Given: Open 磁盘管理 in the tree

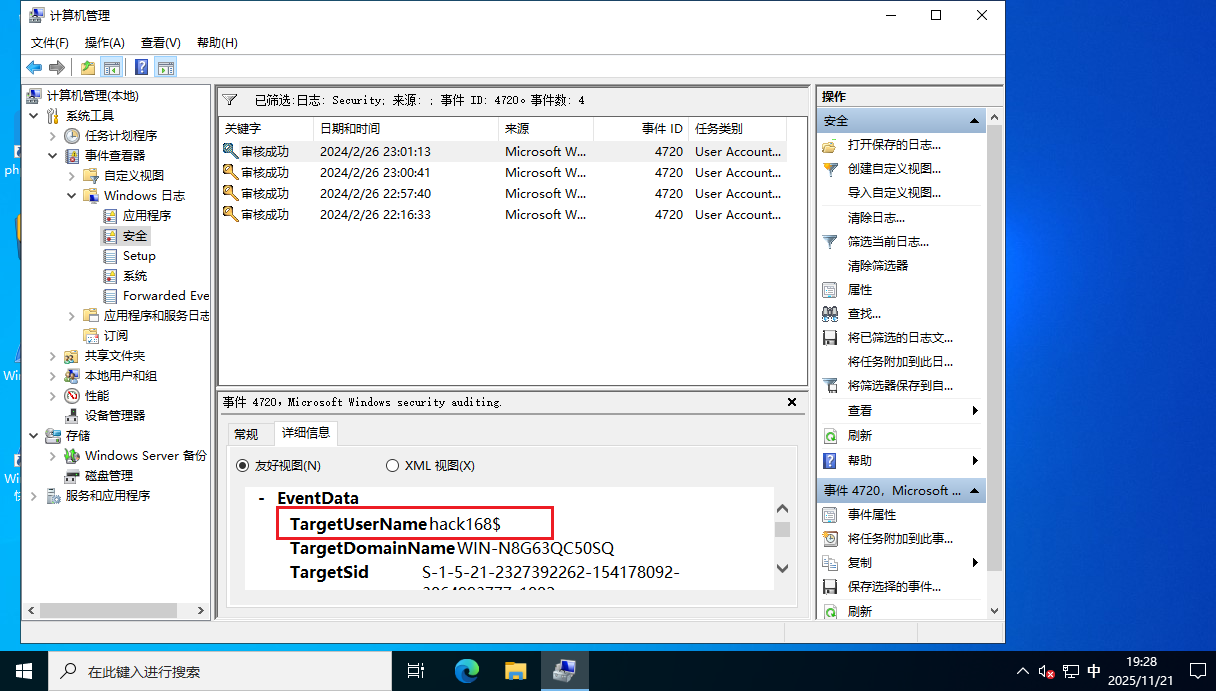Looking at the screenshot, I should click(x=109, y=475).
